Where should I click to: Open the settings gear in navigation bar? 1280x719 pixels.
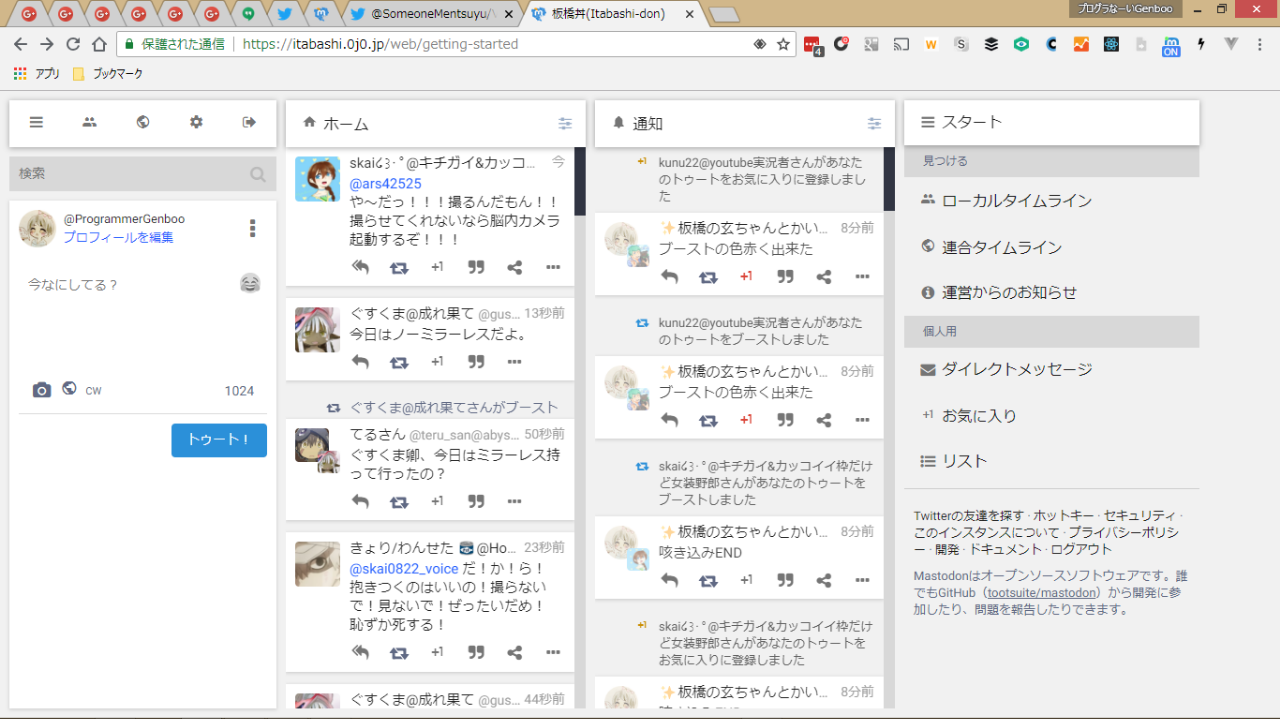[196, 122]
